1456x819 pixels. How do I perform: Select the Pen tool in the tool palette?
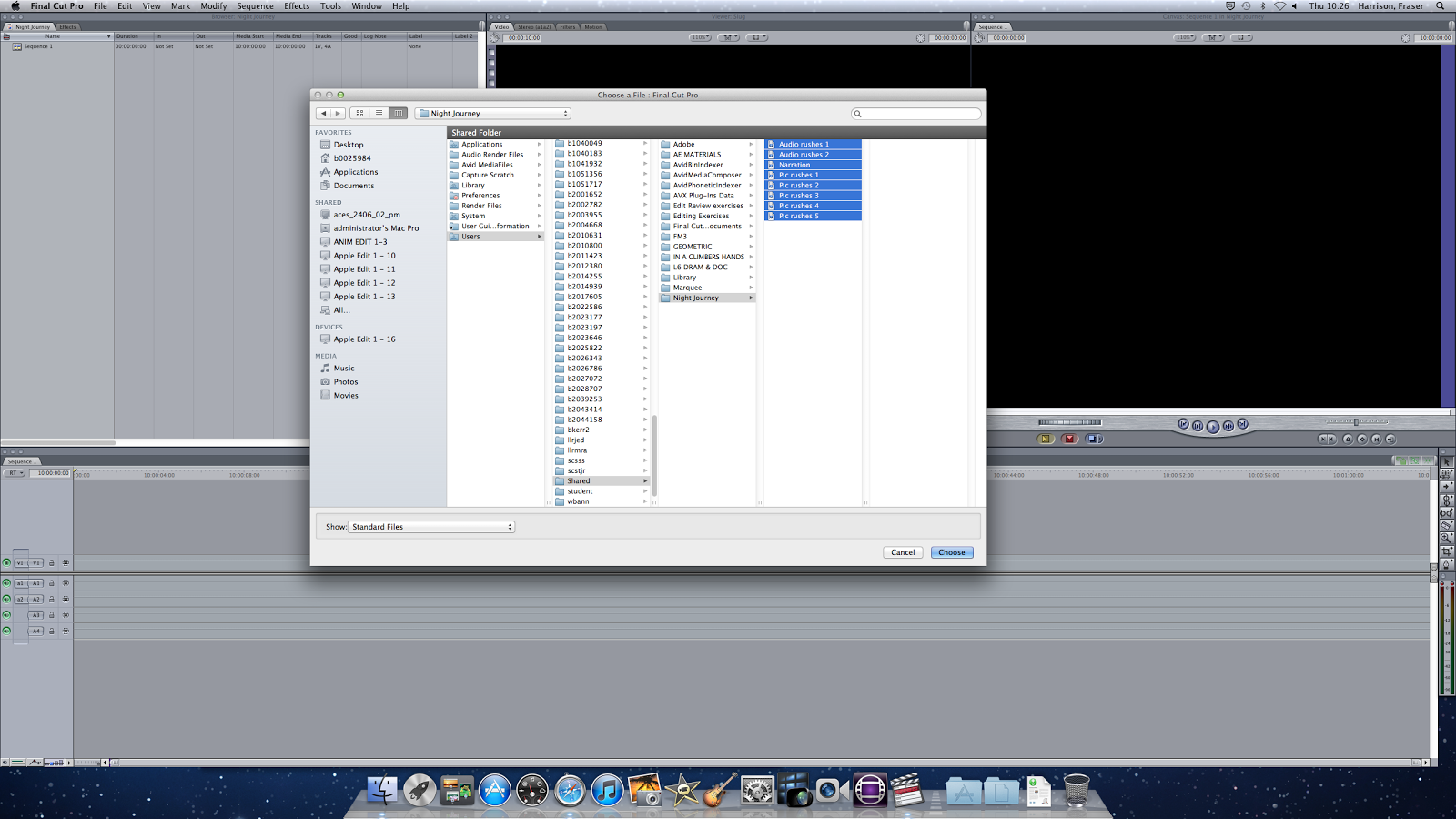point(1446,564)
